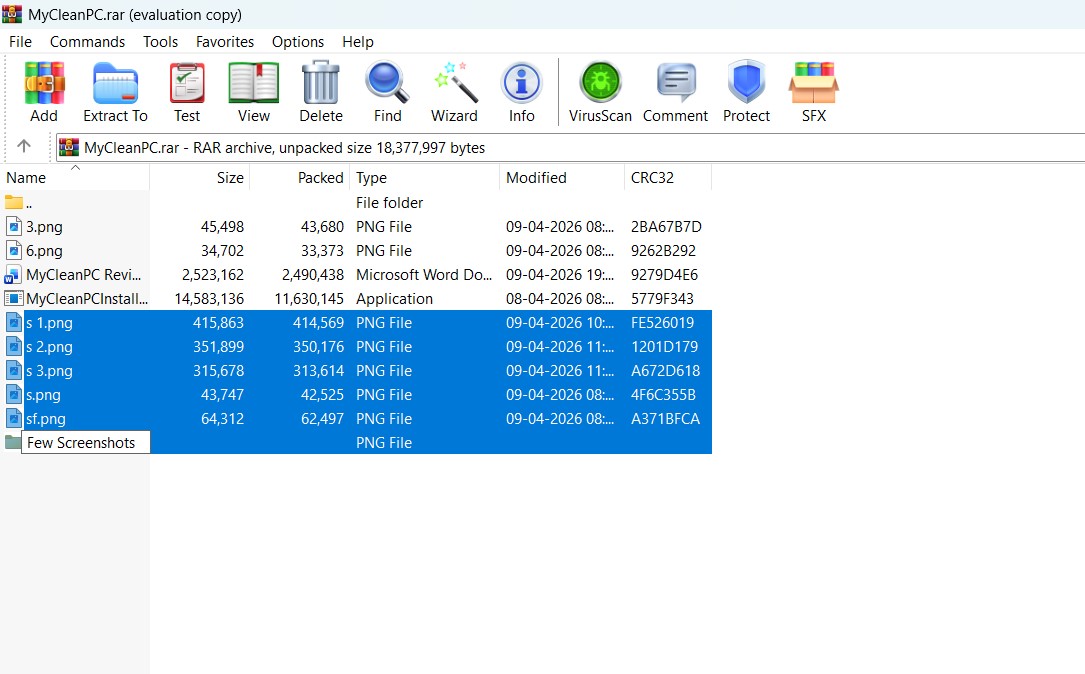This screenshot has width=1085, height=674.
Task: Click the SFX box icon
Action: coord(814,82)
